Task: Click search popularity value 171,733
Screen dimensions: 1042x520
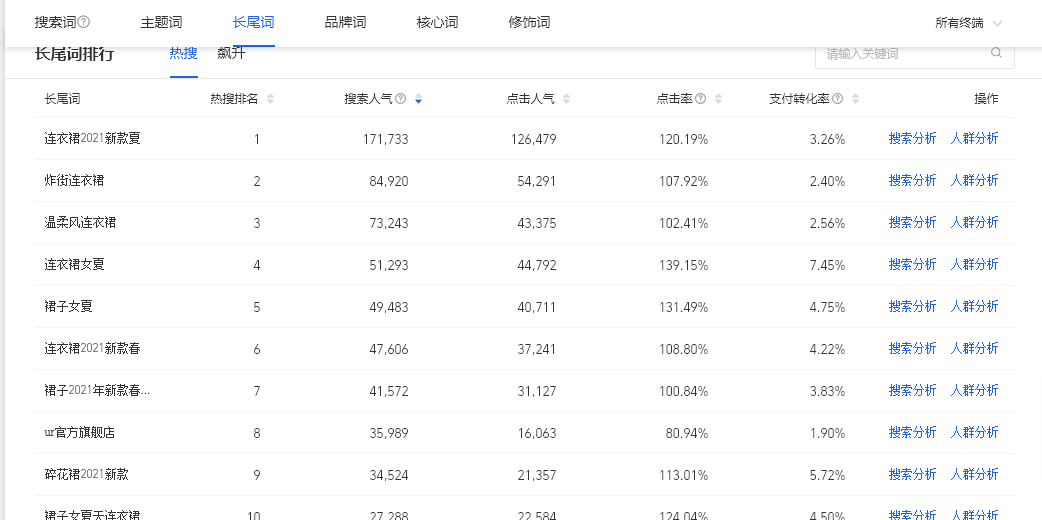Action: (x=385, y=139)
